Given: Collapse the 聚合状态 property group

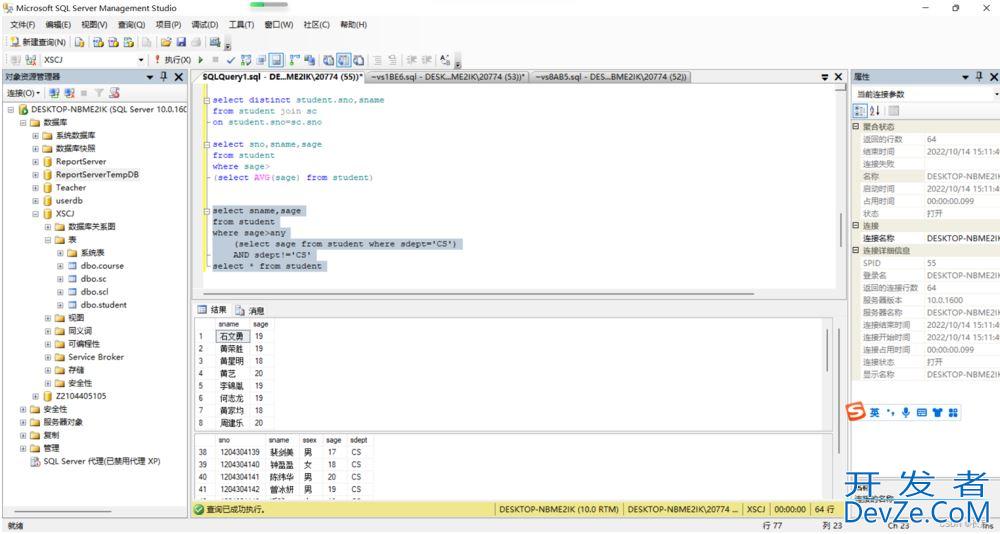Looking at the screenshot, I should (x=856, y=127).
